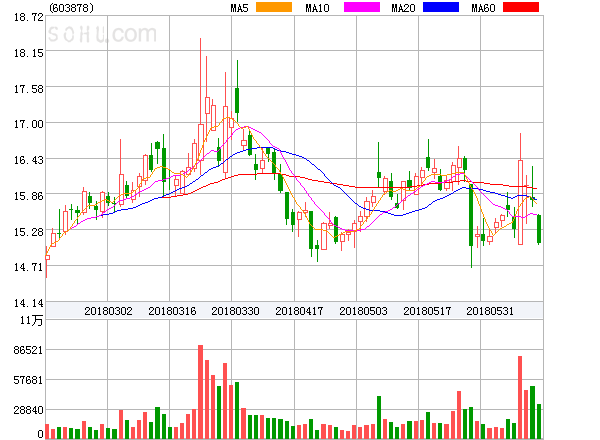Click the 20180503 date label
Screen dimensions: 600x440
(x=363, y=311)
